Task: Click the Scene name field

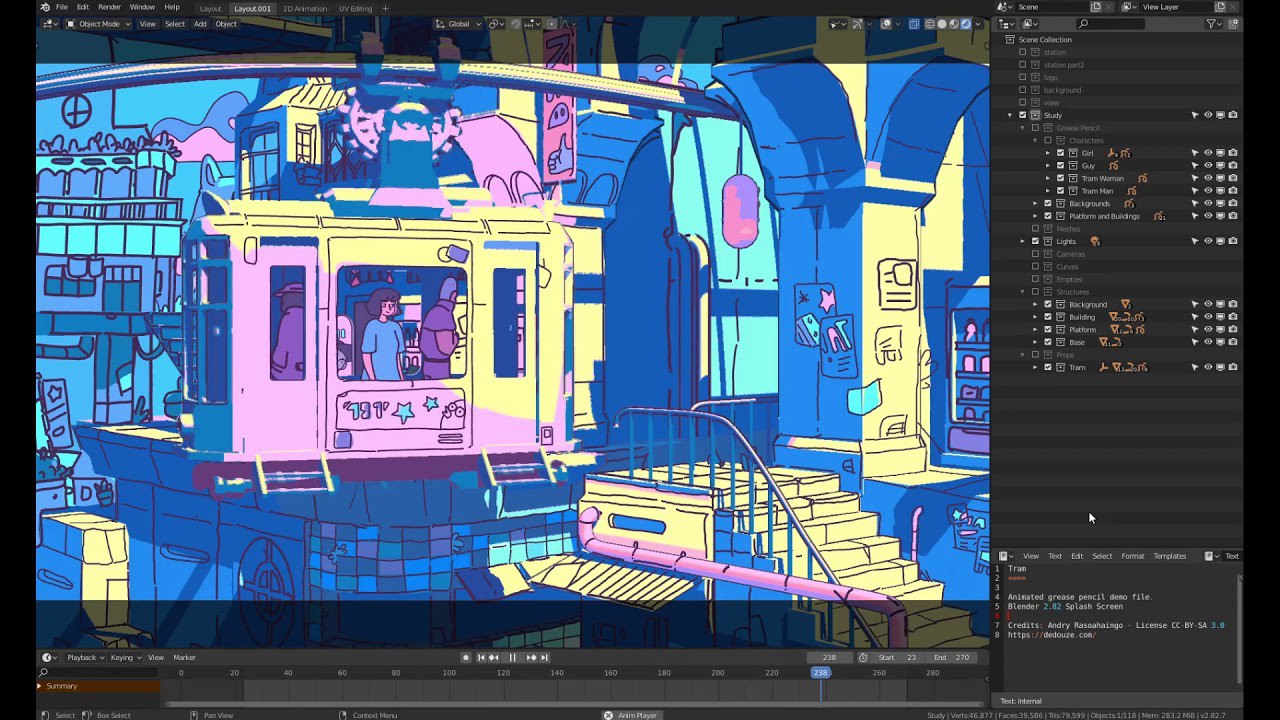Action: click(x=1051, y=7)
